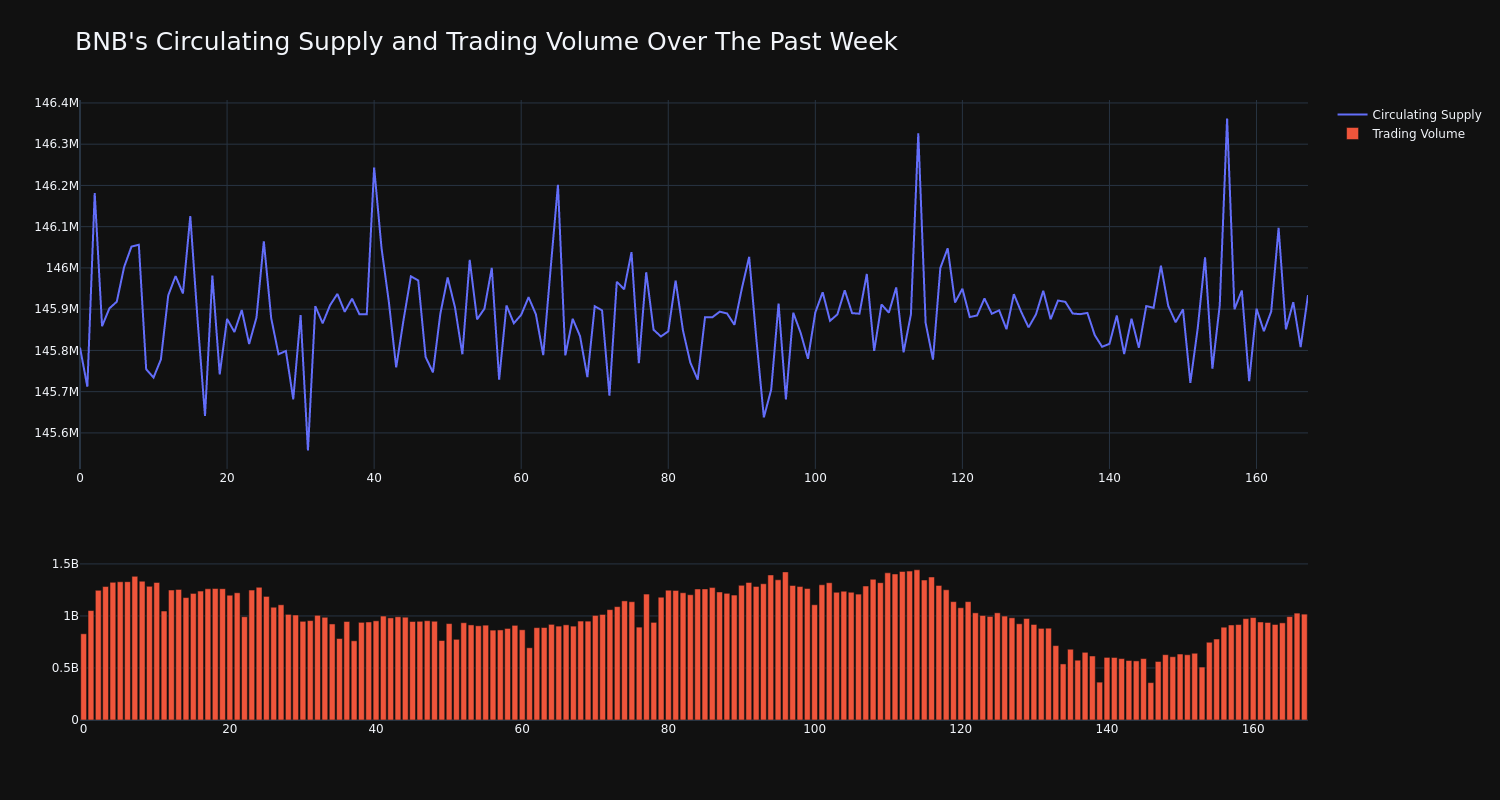Screen dimensions: 1500x800
Task: Click the 145.6M y-axis label
Action: point(56,433)
